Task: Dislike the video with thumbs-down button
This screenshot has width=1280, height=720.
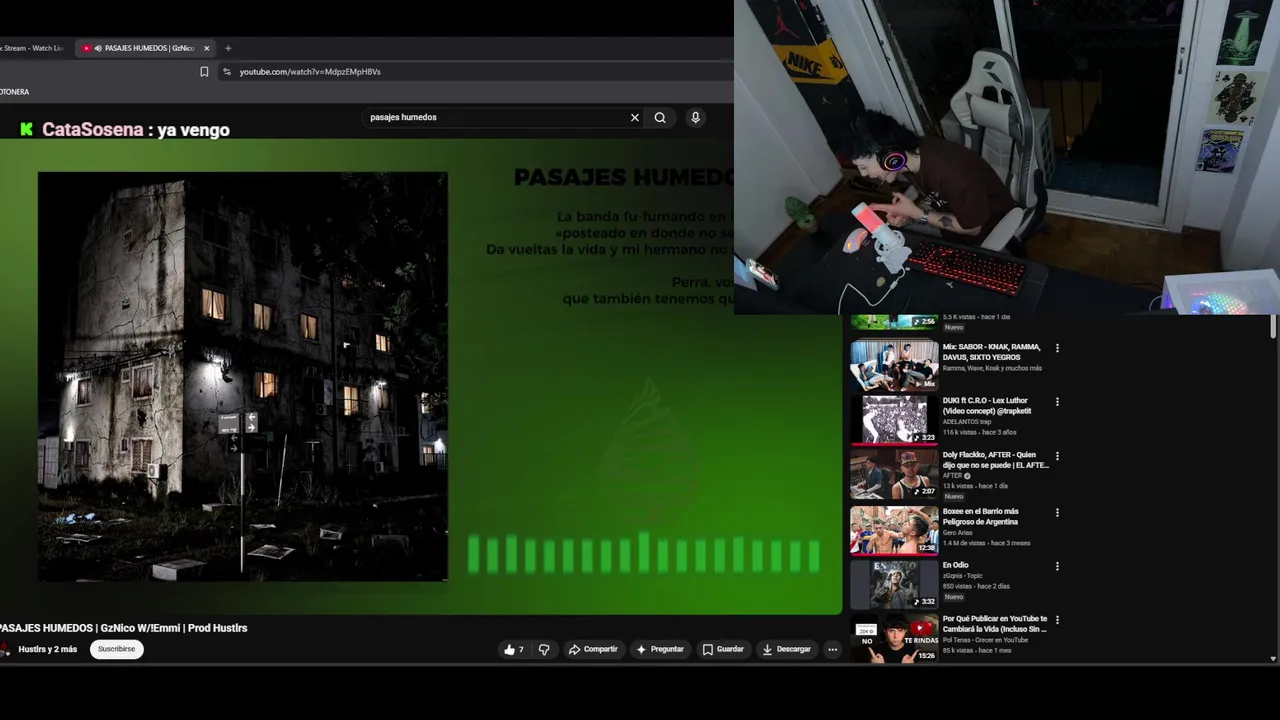Action: 544,649
